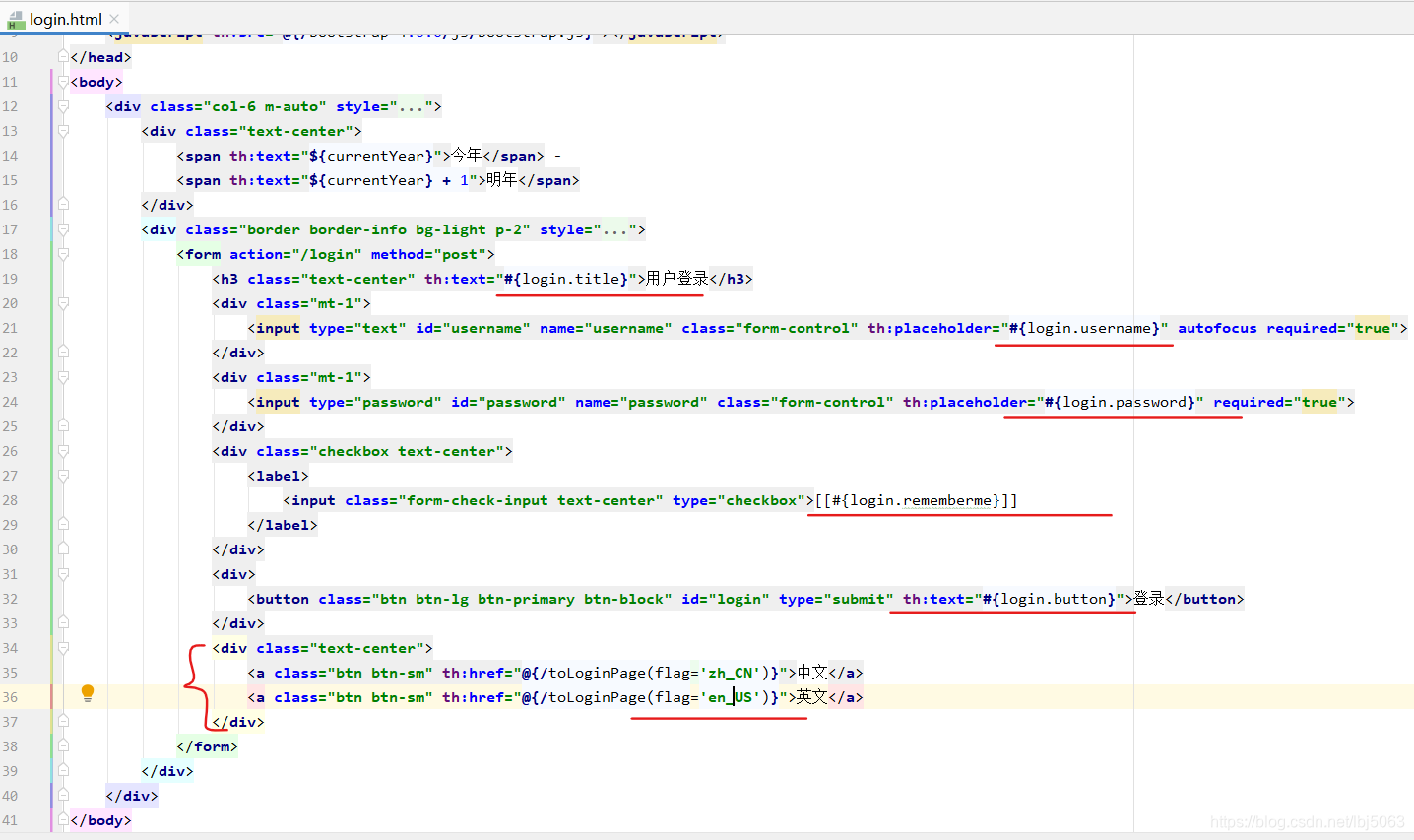Click fold end marker on line 41
Screen dimensions: 1414x840
(x=63, y=820)
